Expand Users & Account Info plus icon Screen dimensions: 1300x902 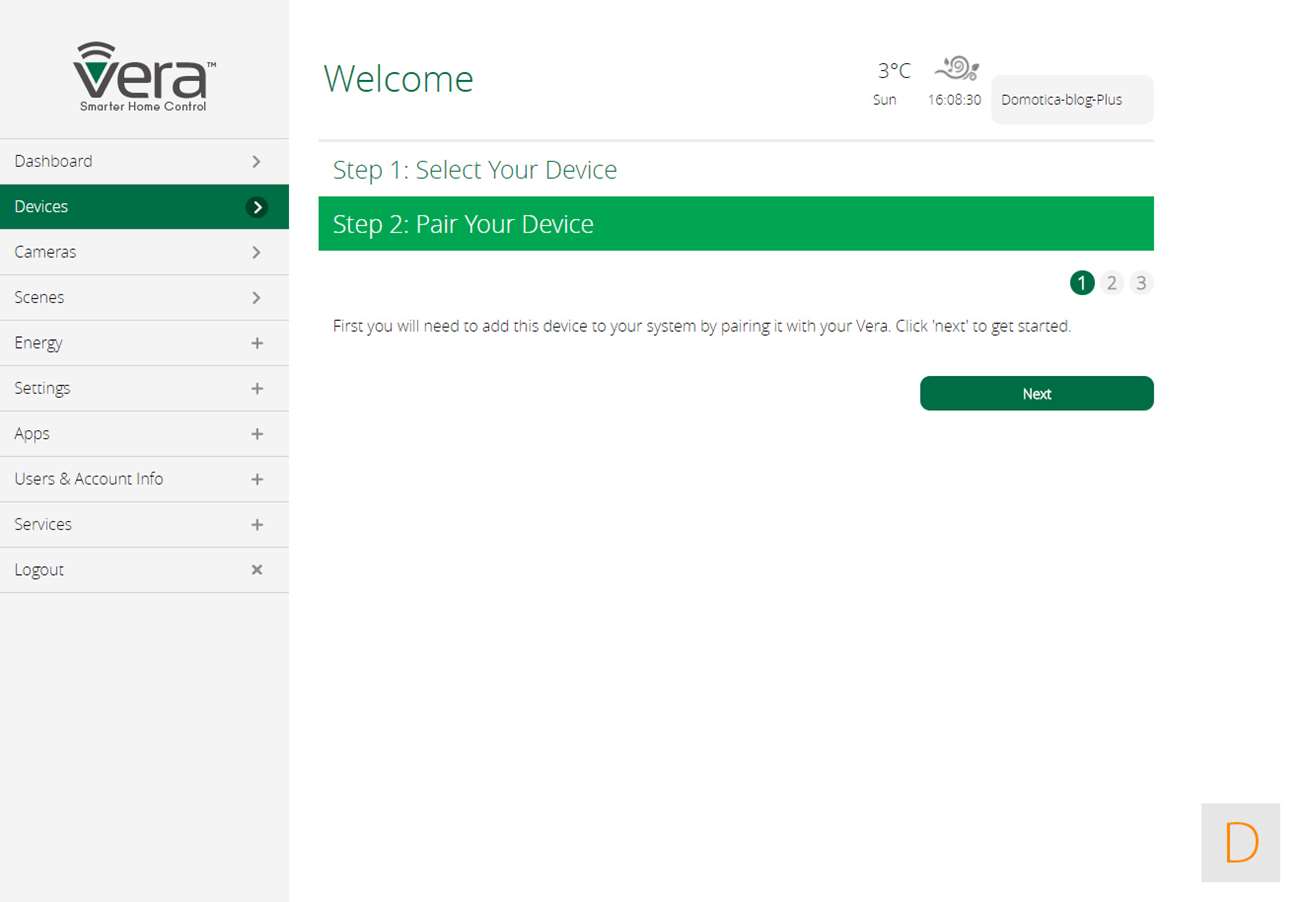click(x=257, y=480)
